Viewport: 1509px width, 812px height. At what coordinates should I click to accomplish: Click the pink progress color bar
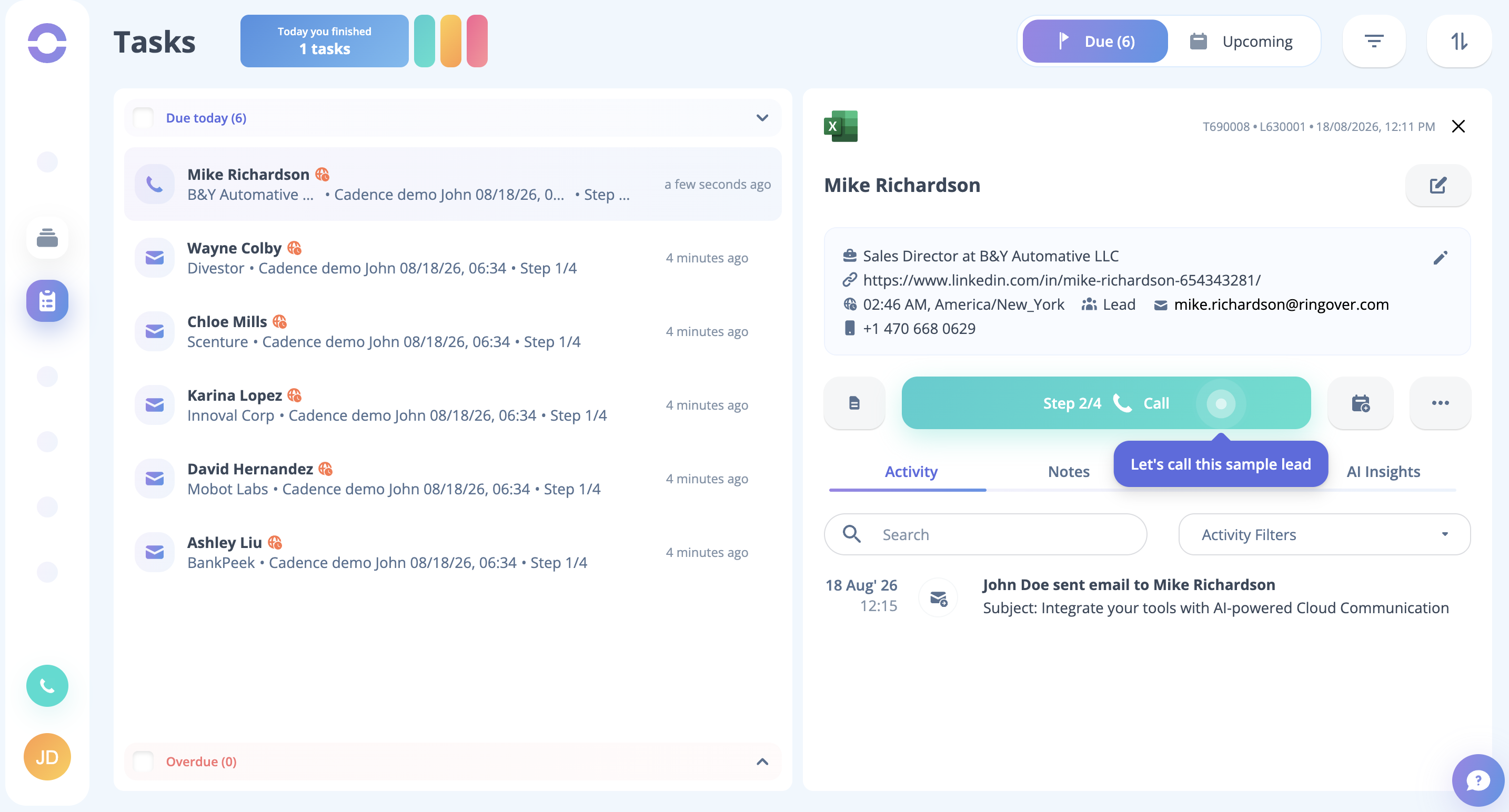477,41
